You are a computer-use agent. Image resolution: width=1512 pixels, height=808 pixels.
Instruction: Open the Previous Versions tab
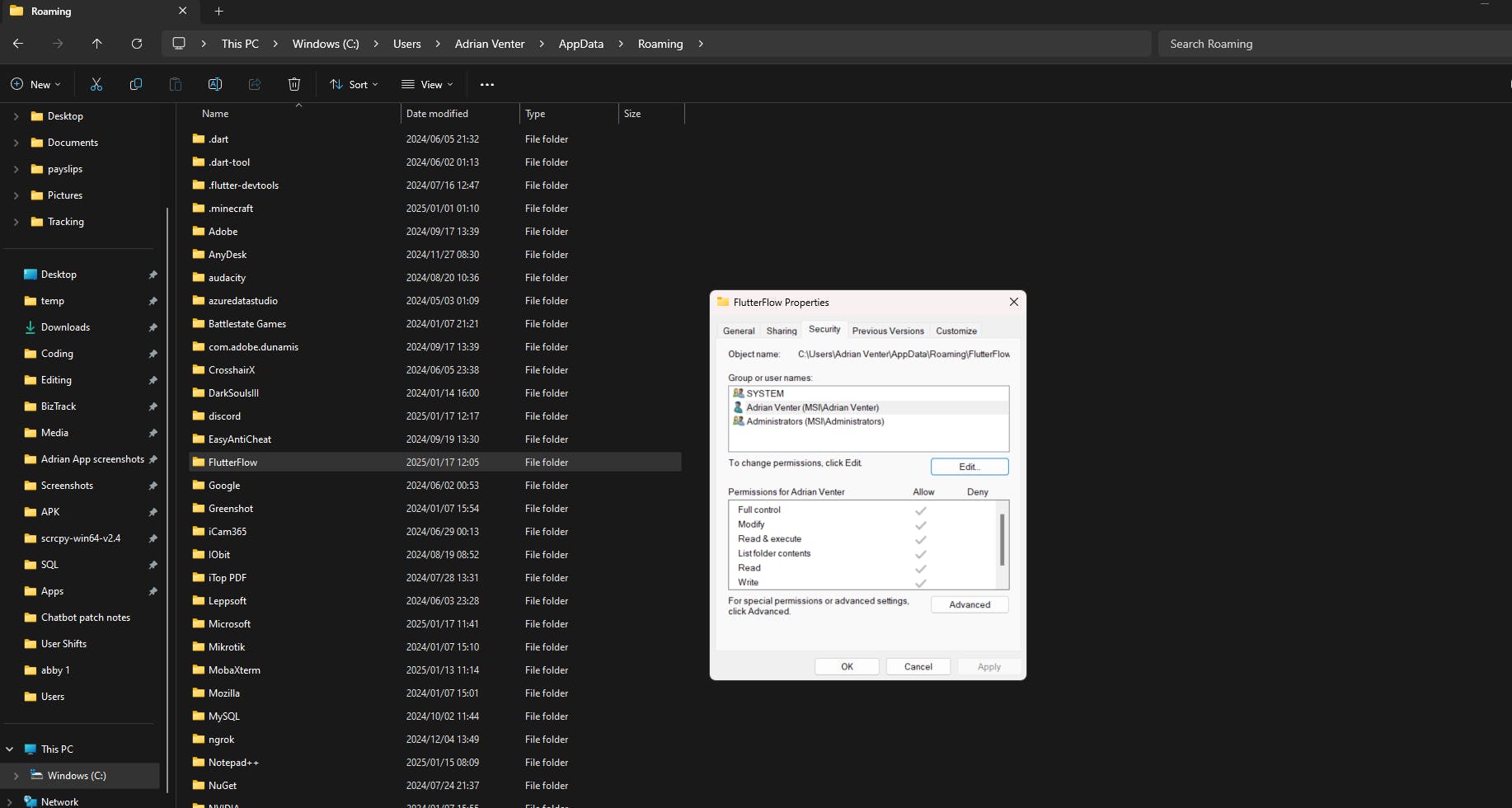pyautogui.click(x=887, y=331)
